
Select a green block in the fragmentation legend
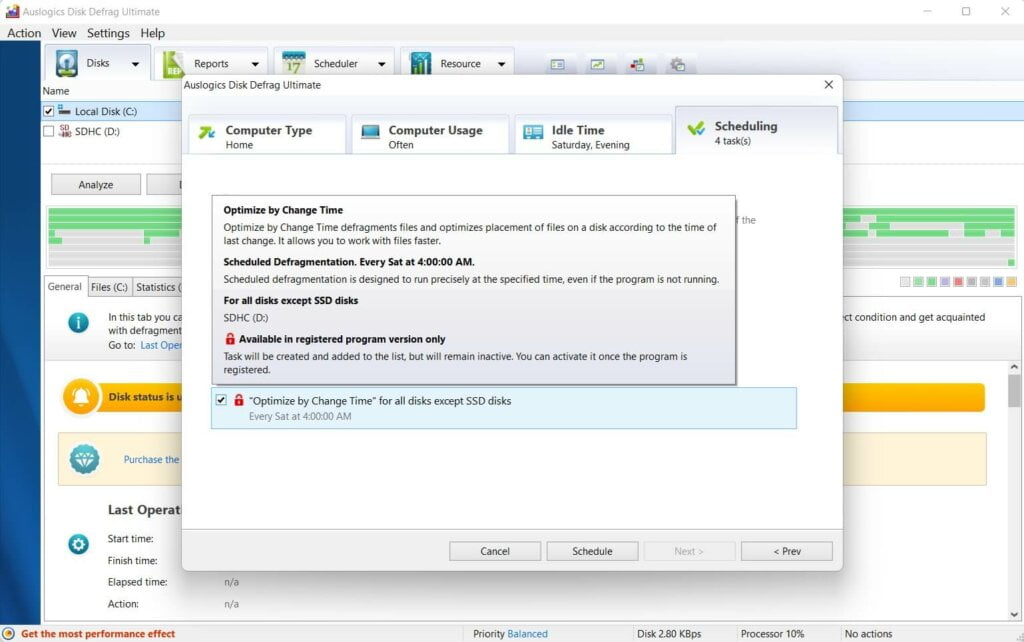(x=918, y=283)
